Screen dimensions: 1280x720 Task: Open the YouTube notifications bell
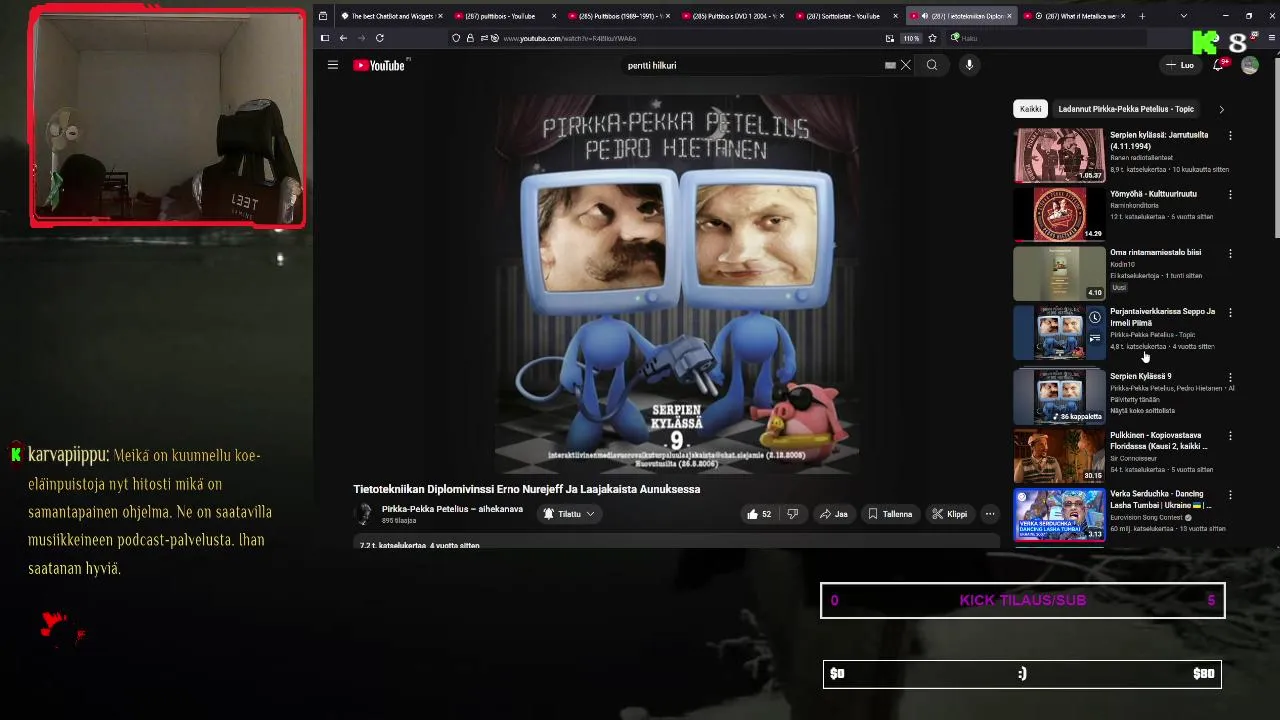1218,65
